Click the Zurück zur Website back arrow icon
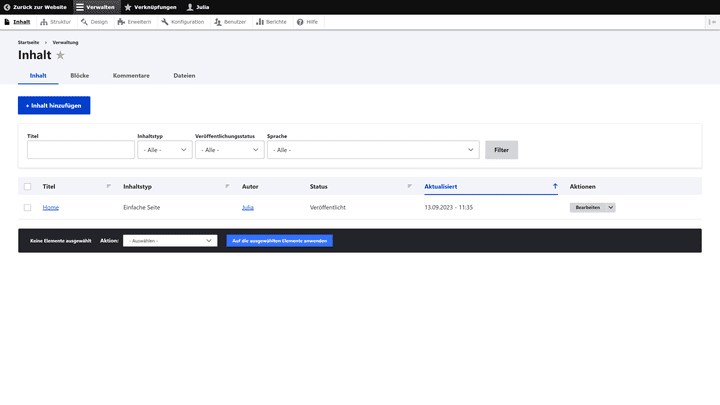This screenshot has height=405, width=720. [x=7, y=7]
